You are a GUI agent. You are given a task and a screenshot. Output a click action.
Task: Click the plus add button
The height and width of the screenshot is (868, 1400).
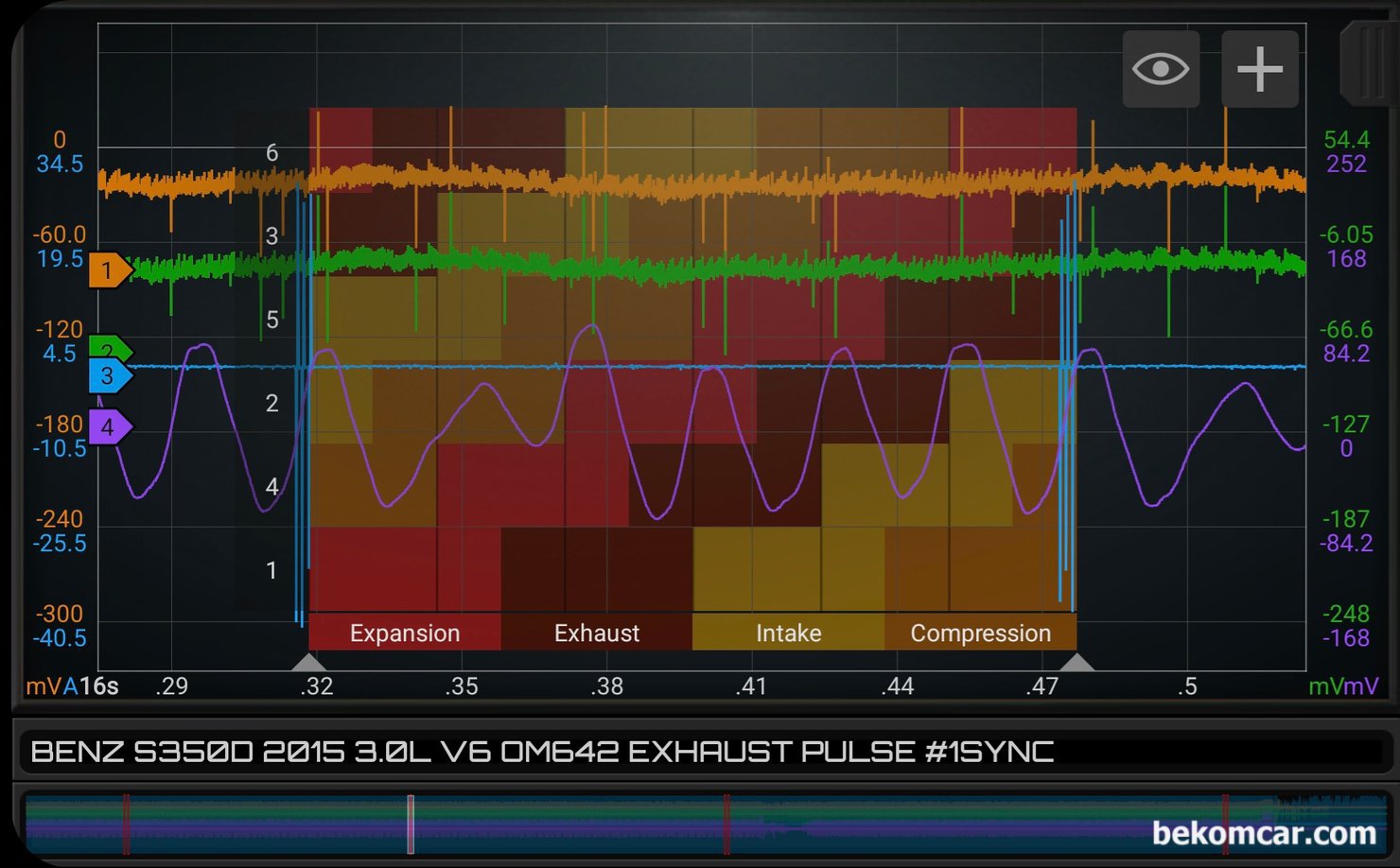pos(1260,69)
